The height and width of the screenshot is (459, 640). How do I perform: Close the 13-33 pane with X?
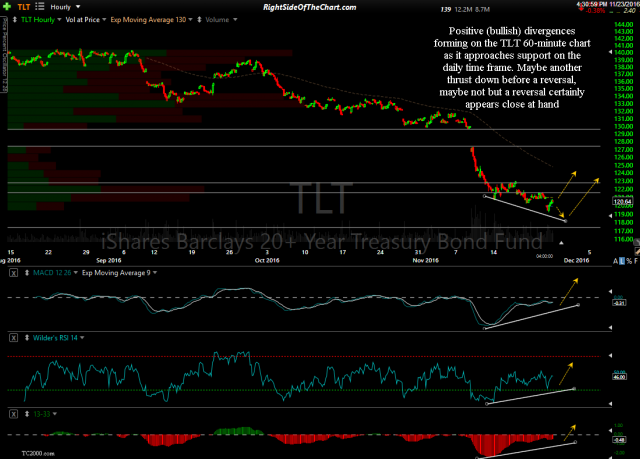pyautogui.click(x=13, y=414)
